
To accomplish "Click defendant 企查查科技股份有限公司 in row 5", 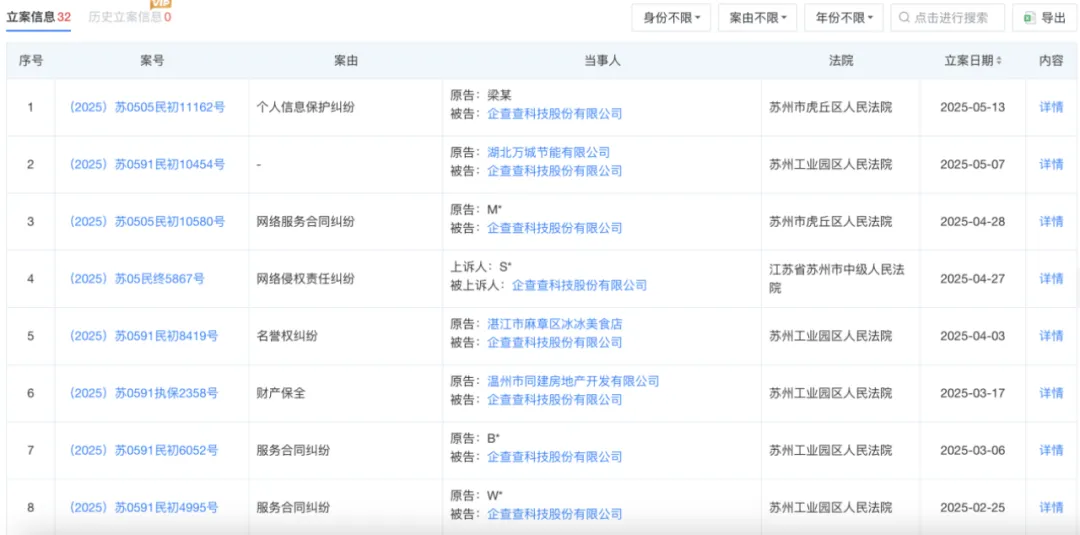I will point(554,342).
